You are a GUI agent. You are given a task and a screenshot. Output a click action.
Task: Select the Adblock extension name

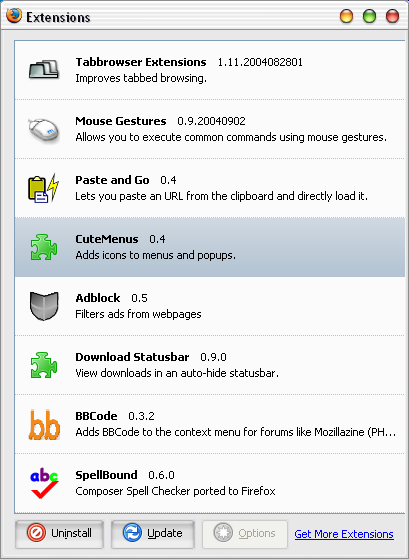click(98, 298)
